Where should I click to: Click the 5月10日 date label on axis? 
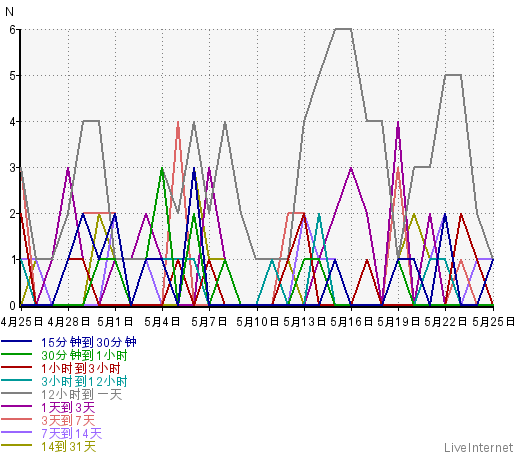tap(257, 322)
